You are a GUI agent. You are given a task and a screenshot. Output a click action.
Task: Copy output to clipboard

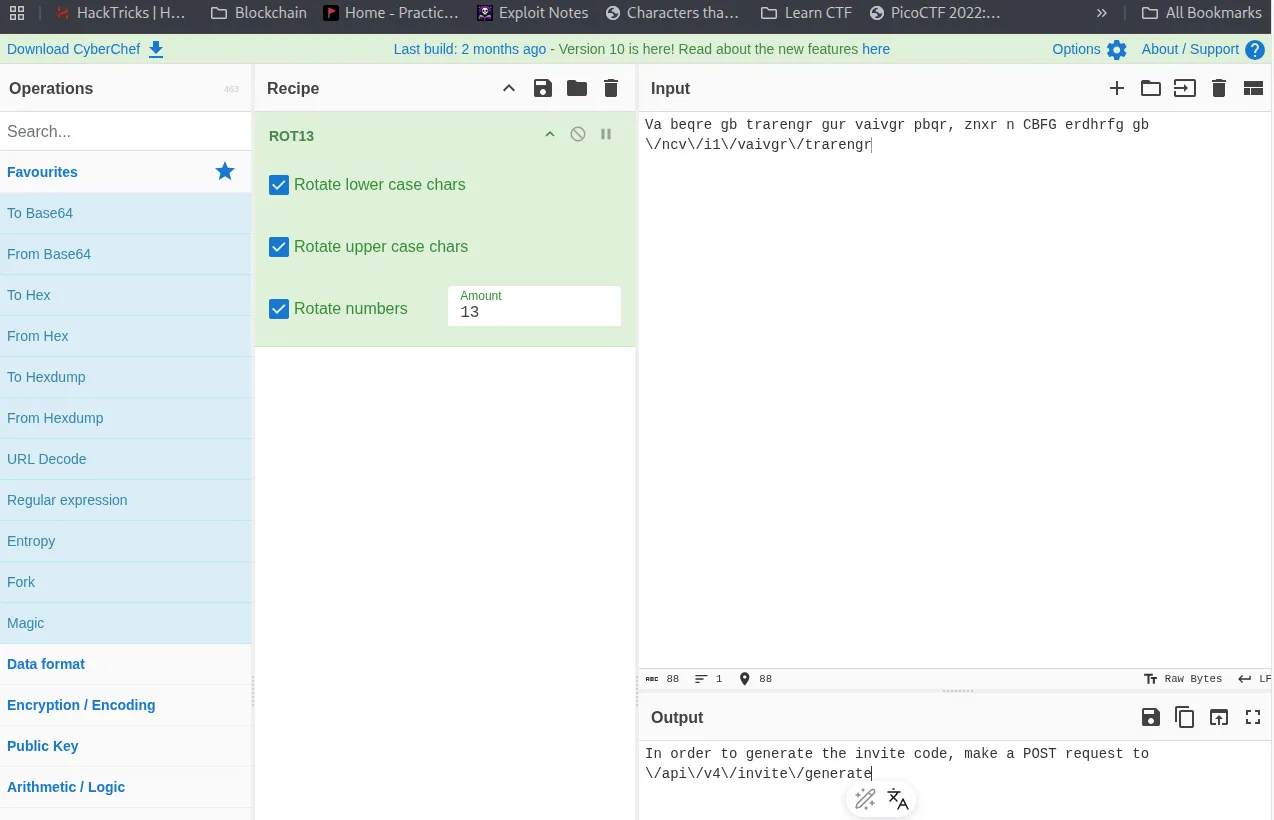click(x=1185, y=717)
